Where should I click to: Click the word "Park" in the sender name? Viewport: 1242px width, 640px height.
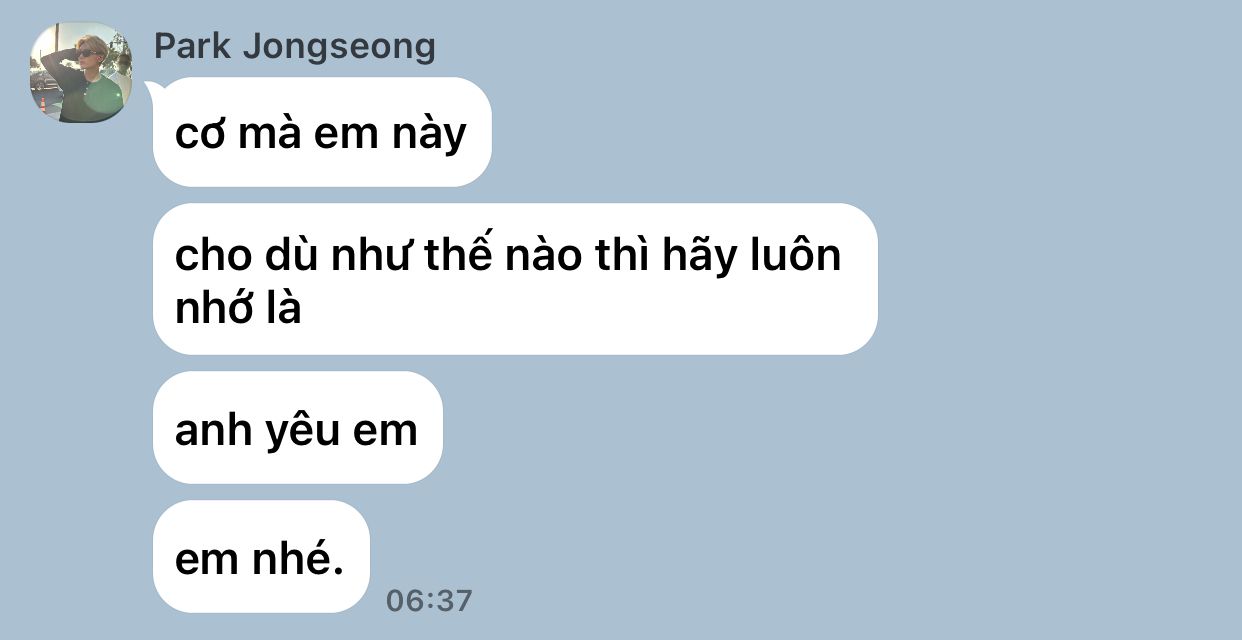[194, 45]
